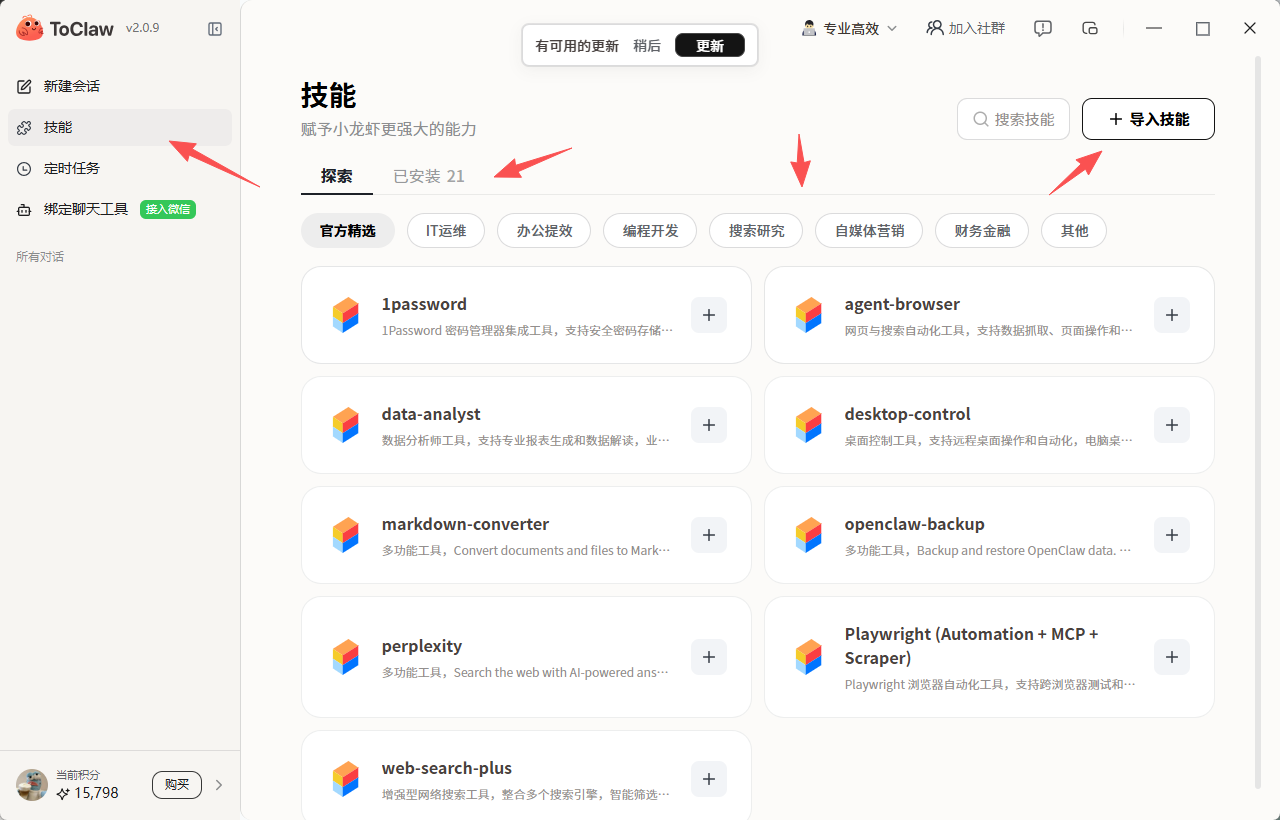Open the 专业高效 mode dropdown

pyautogui.click(x=850, y=28)
